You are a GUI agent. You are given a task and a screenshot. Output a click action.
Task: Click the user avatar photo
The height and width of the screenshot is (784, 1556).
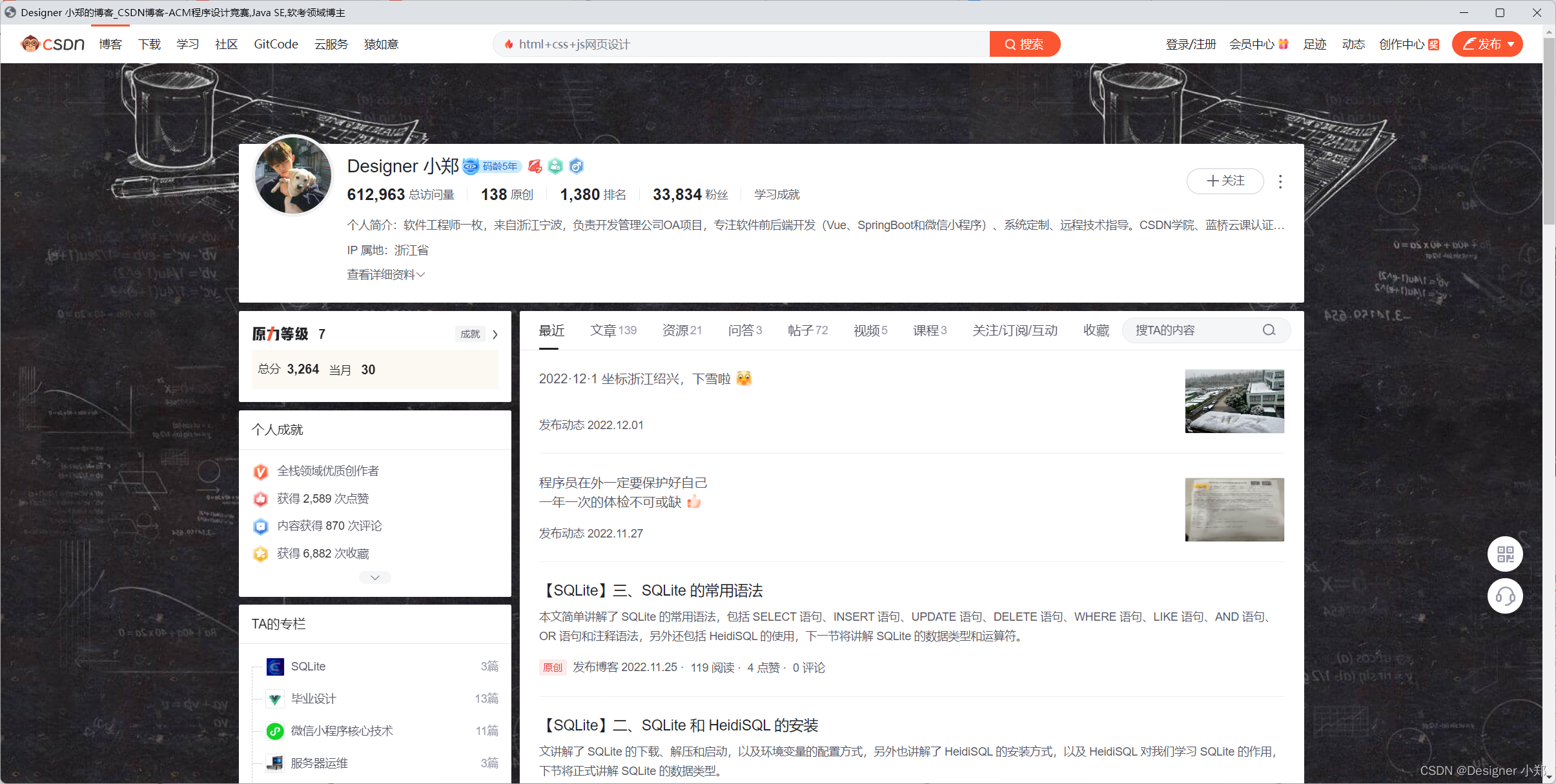click(293, 176)
